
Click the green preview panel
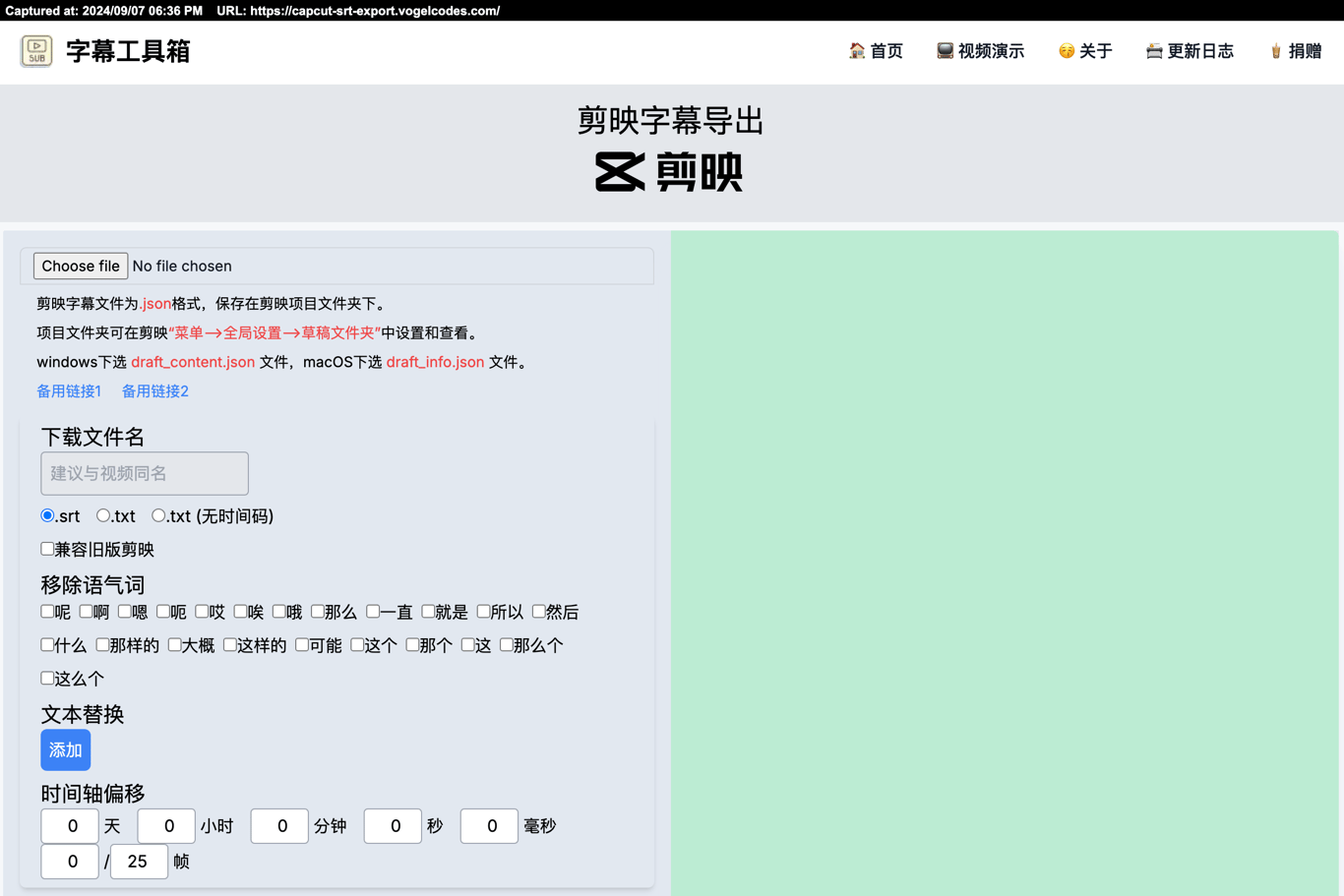[1005, 564]
